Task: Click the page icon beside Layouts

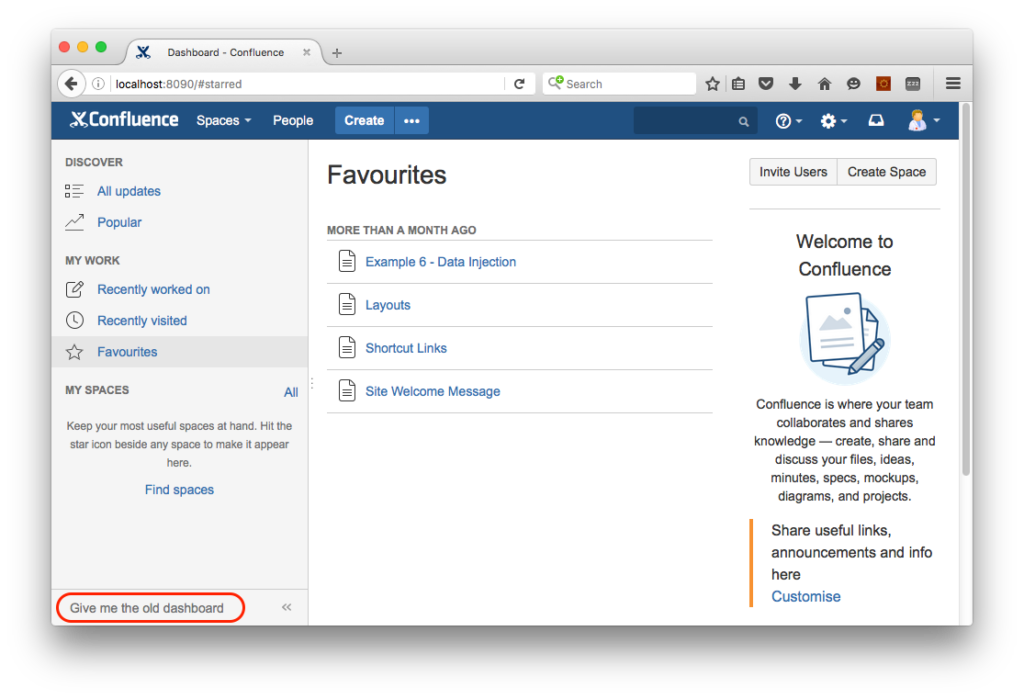Action: click(x=347, y=304)
